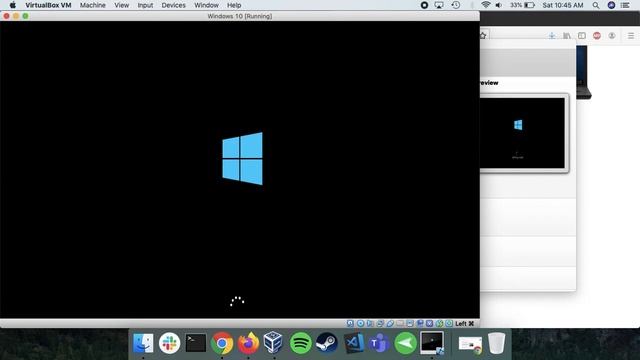This screenshot has height=360, width=640.
Task: Open the Wi-Fi status menu
Action: tap(485, 5)
